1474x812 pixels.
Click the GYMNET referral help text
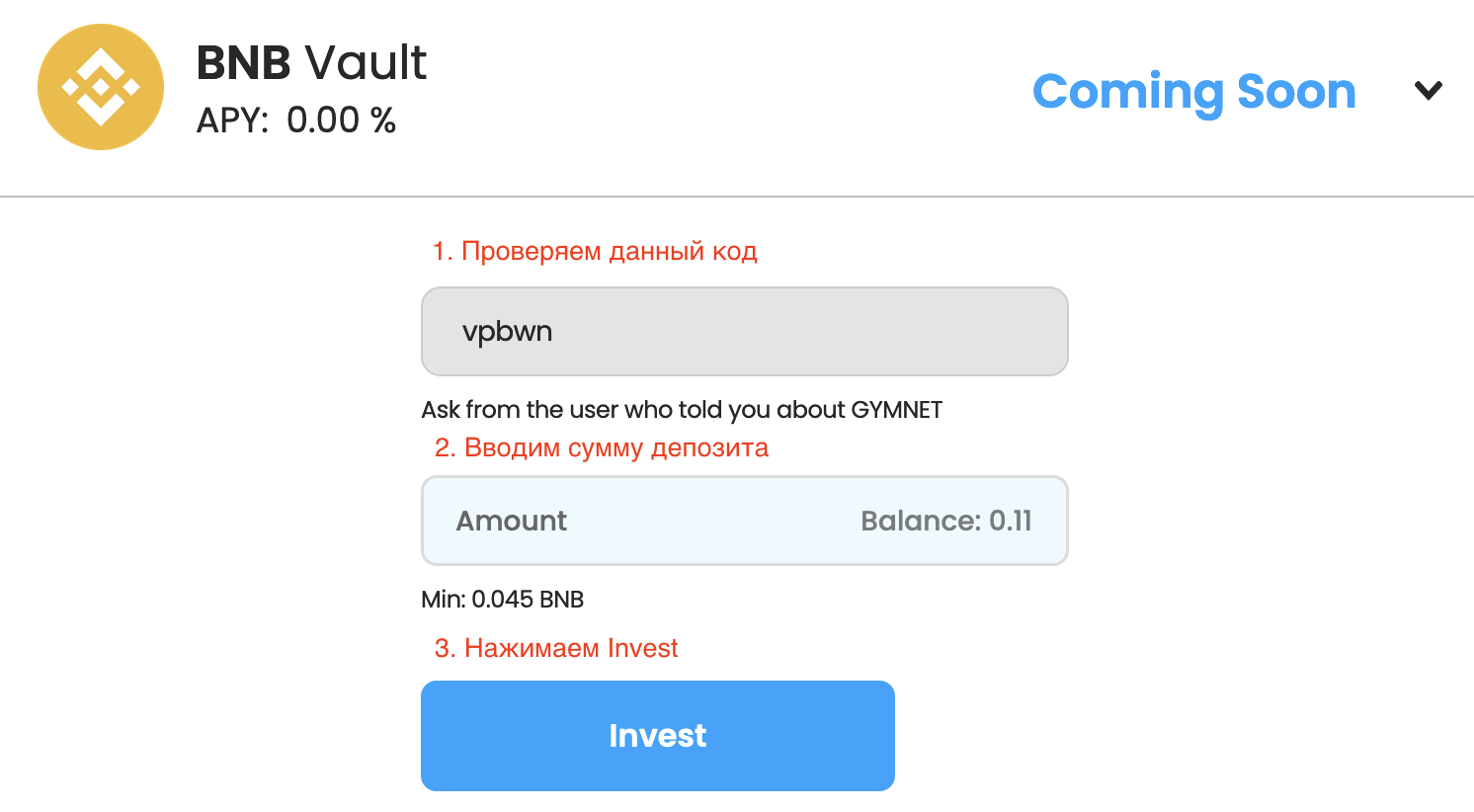(682, 410)
